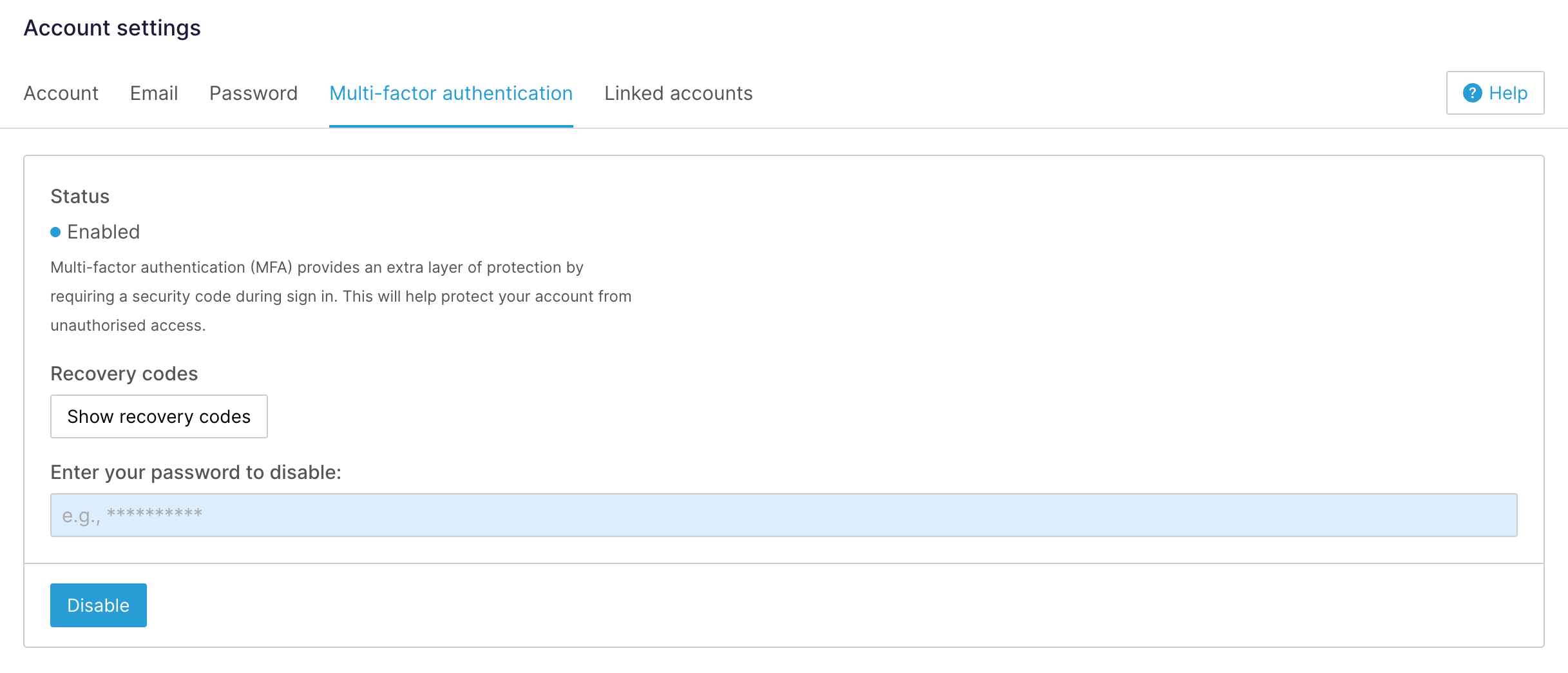This screenshot has width=1568, height=673.
Task: Switch to the Account tab
Action: (61, 93)
